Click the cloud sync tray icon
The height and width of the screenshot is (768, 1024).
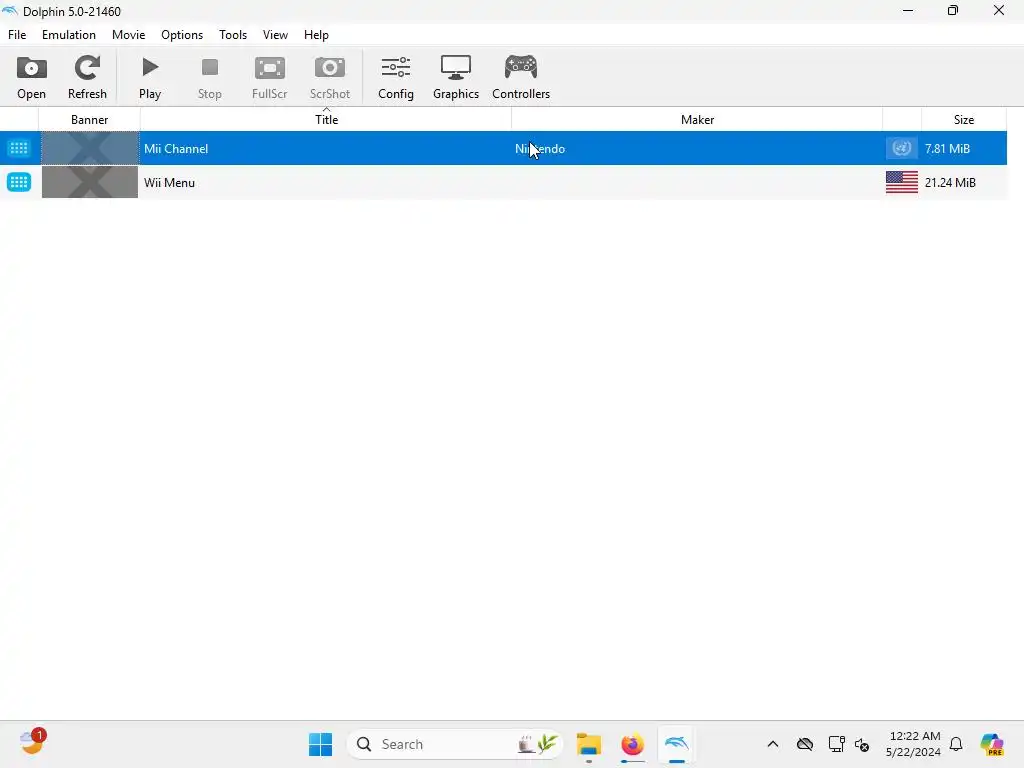[805, 744]
